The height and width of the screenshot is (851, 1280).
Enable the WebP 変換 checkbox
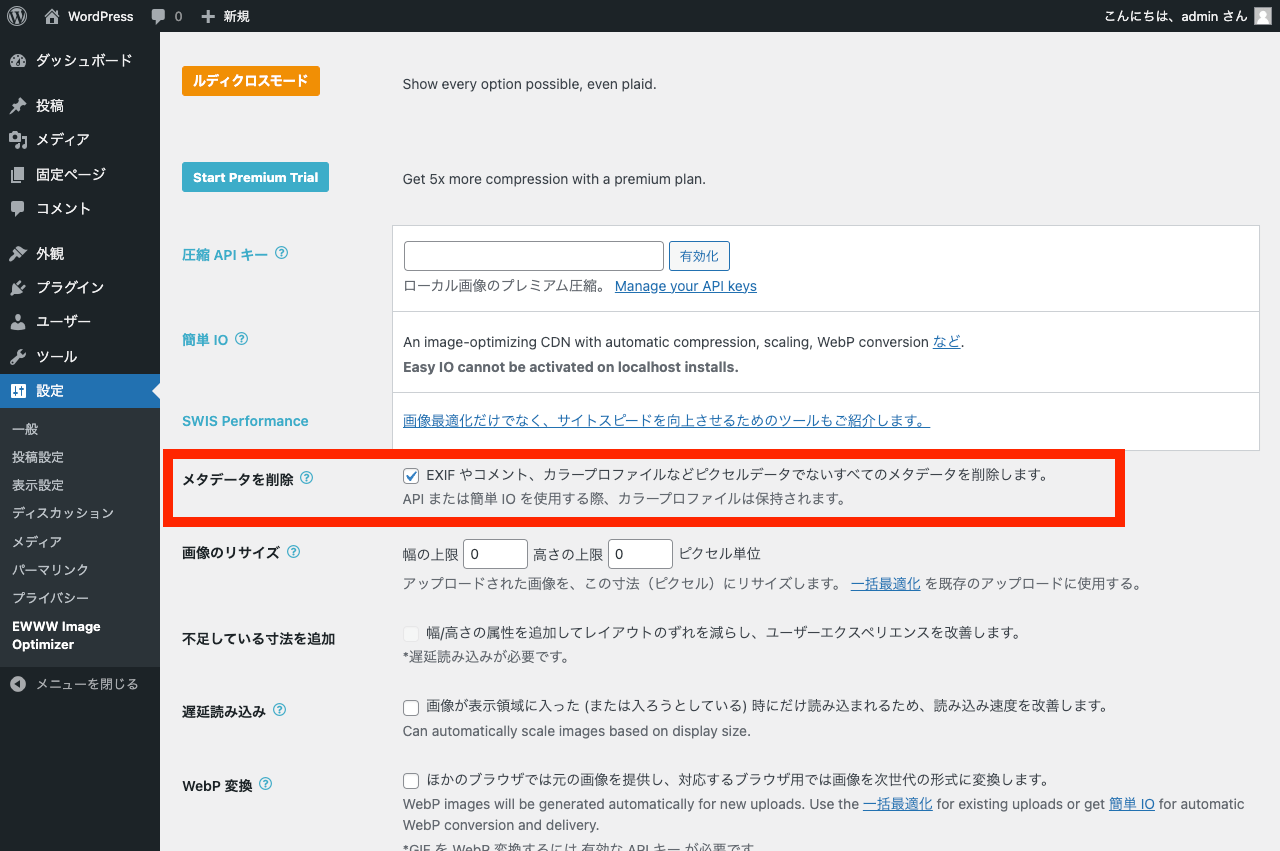click(411, 781)
